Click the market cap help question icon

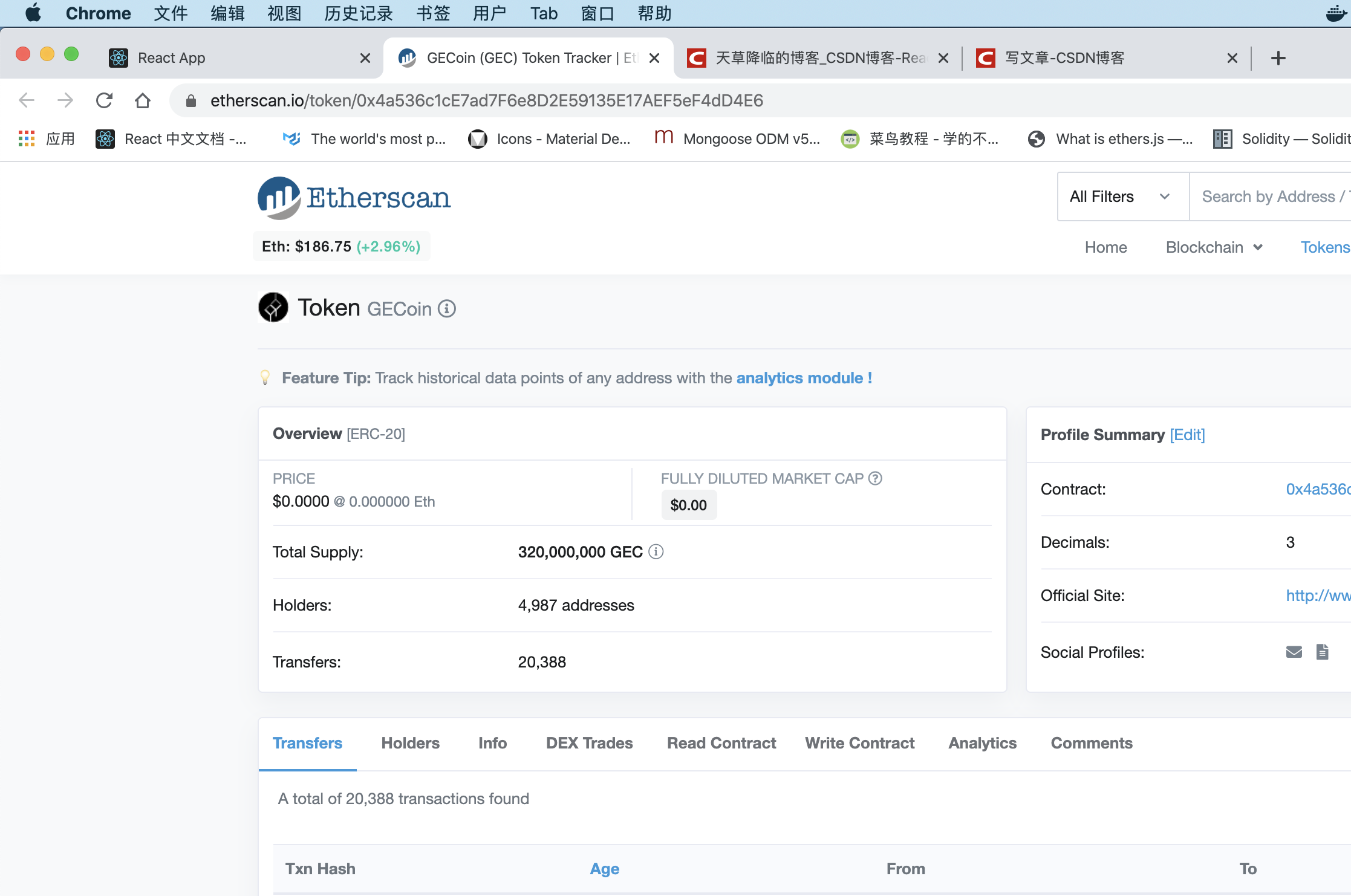875,478
